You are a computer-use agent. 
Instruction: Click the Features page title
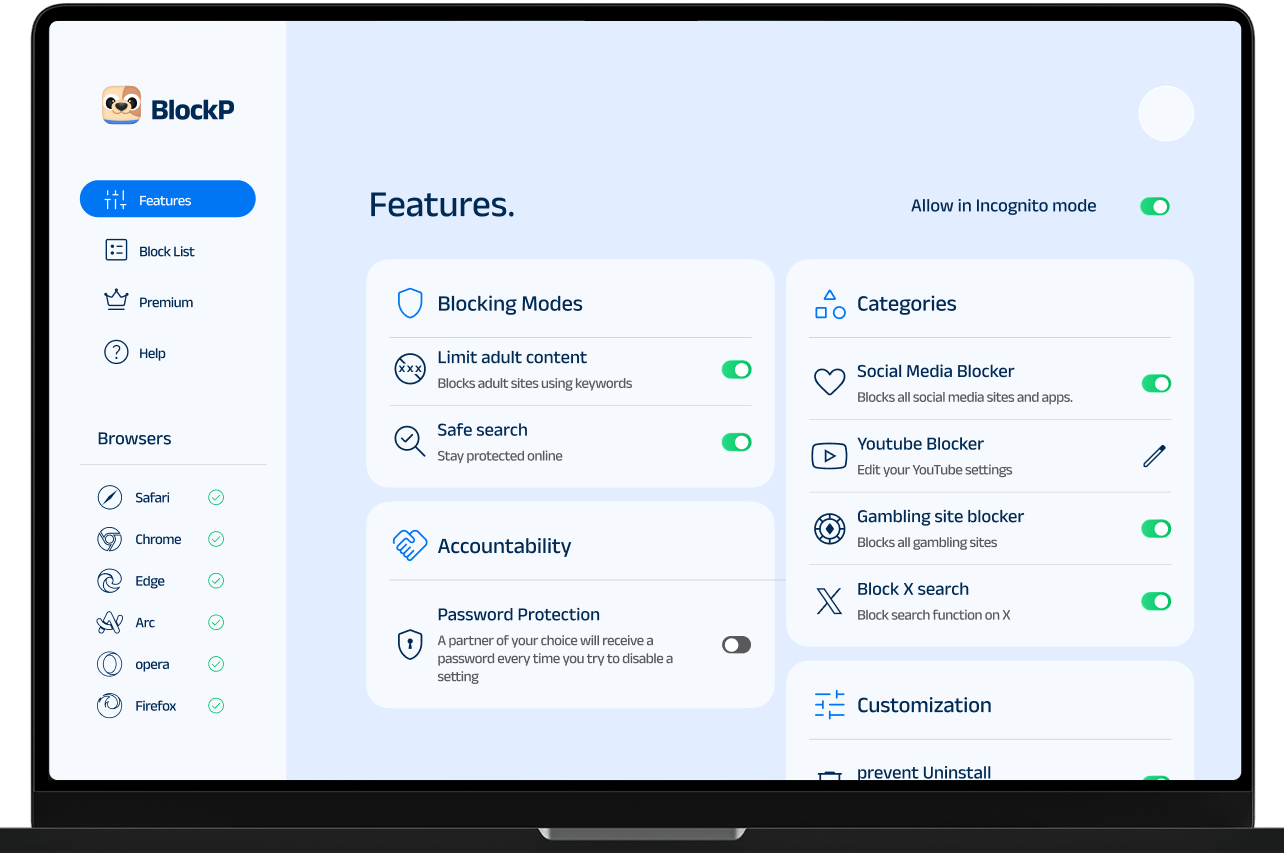[442, 204]
